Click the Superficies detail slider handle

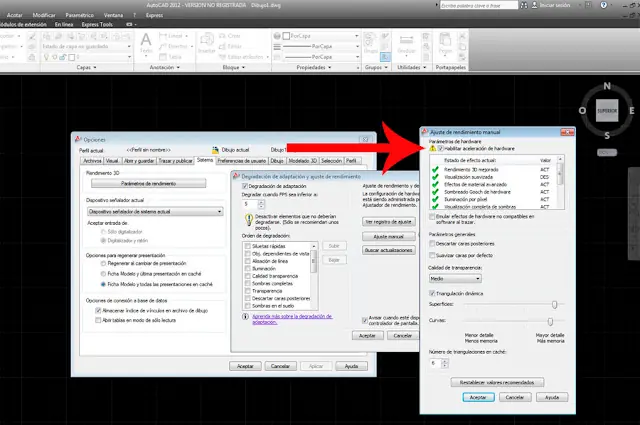tap(554, 305)
